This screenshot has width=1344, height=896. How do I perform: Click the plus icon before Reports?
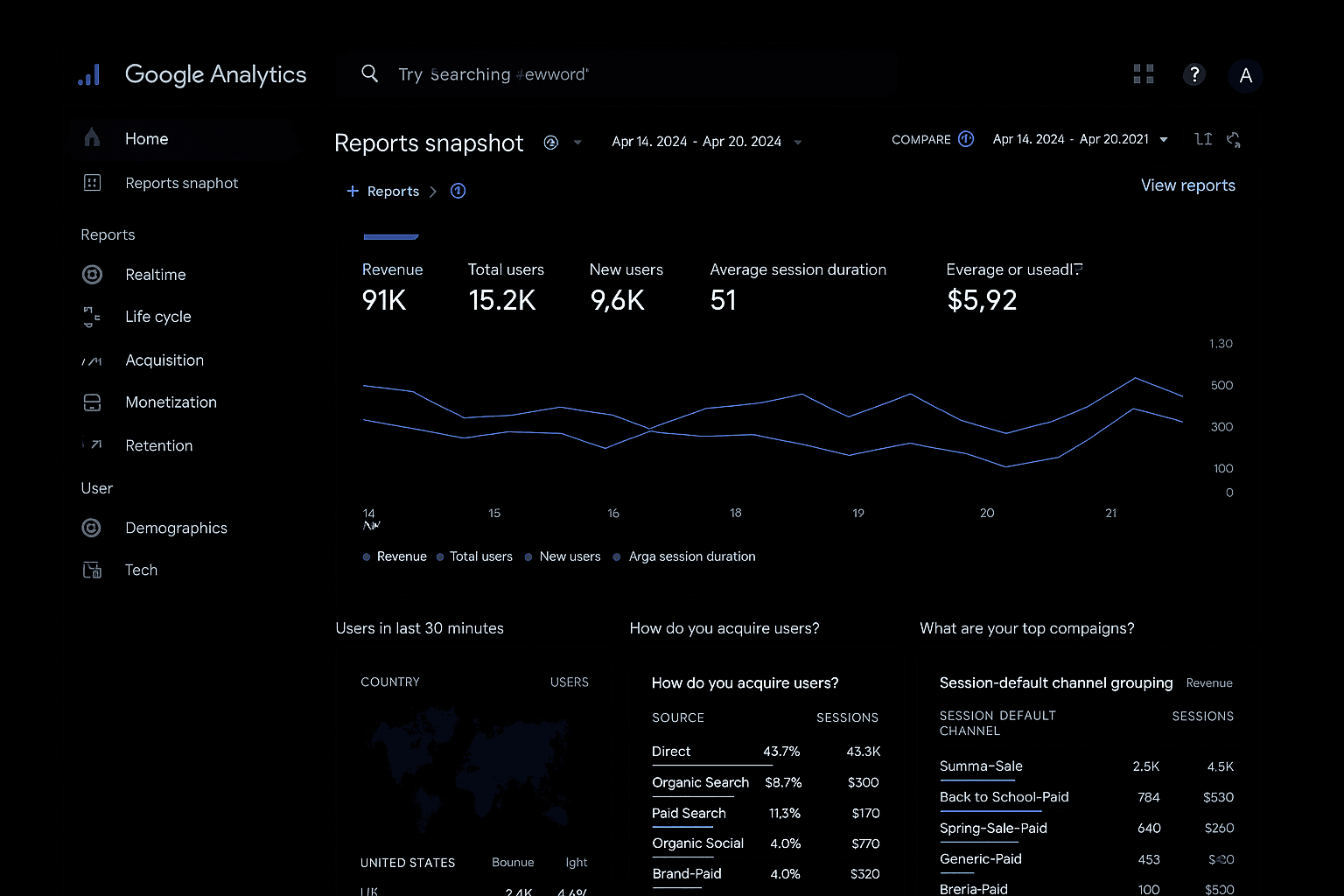click(x=353, y=191)
